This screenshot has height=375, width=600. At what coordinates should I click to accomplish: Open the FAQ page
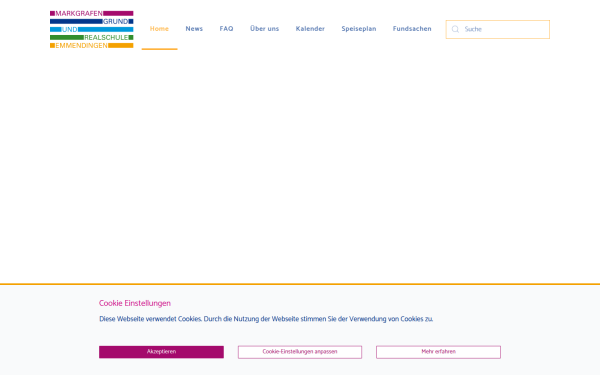tap(226, 29)
